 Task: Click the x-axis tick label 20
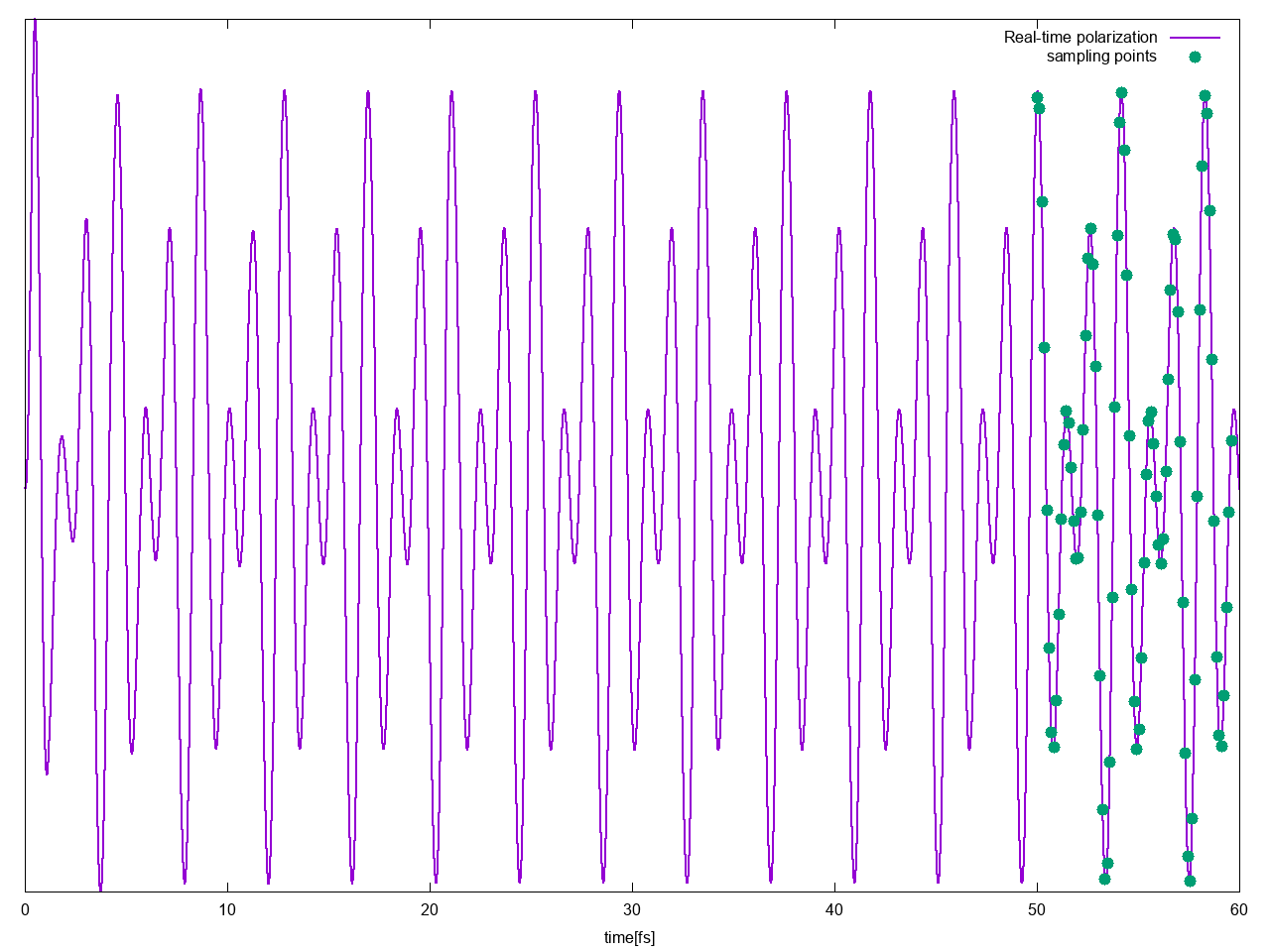point(430,909)
